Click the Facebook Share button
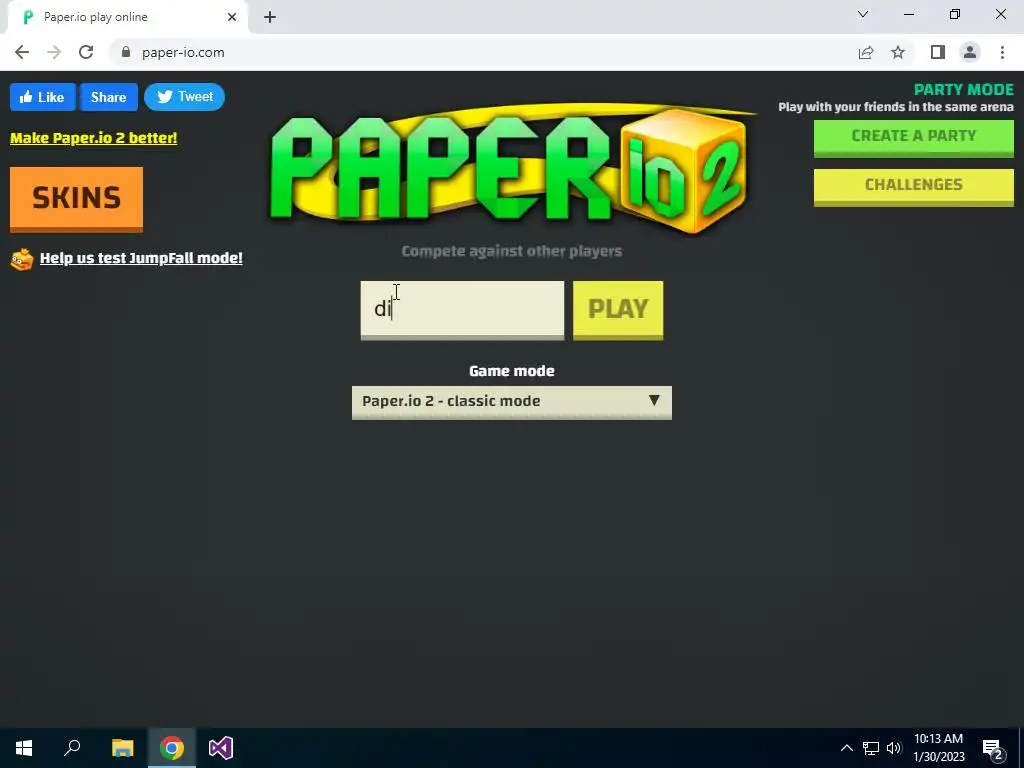Image resolution: width=1024 pixels, height=768 pixels. point(108,97)
